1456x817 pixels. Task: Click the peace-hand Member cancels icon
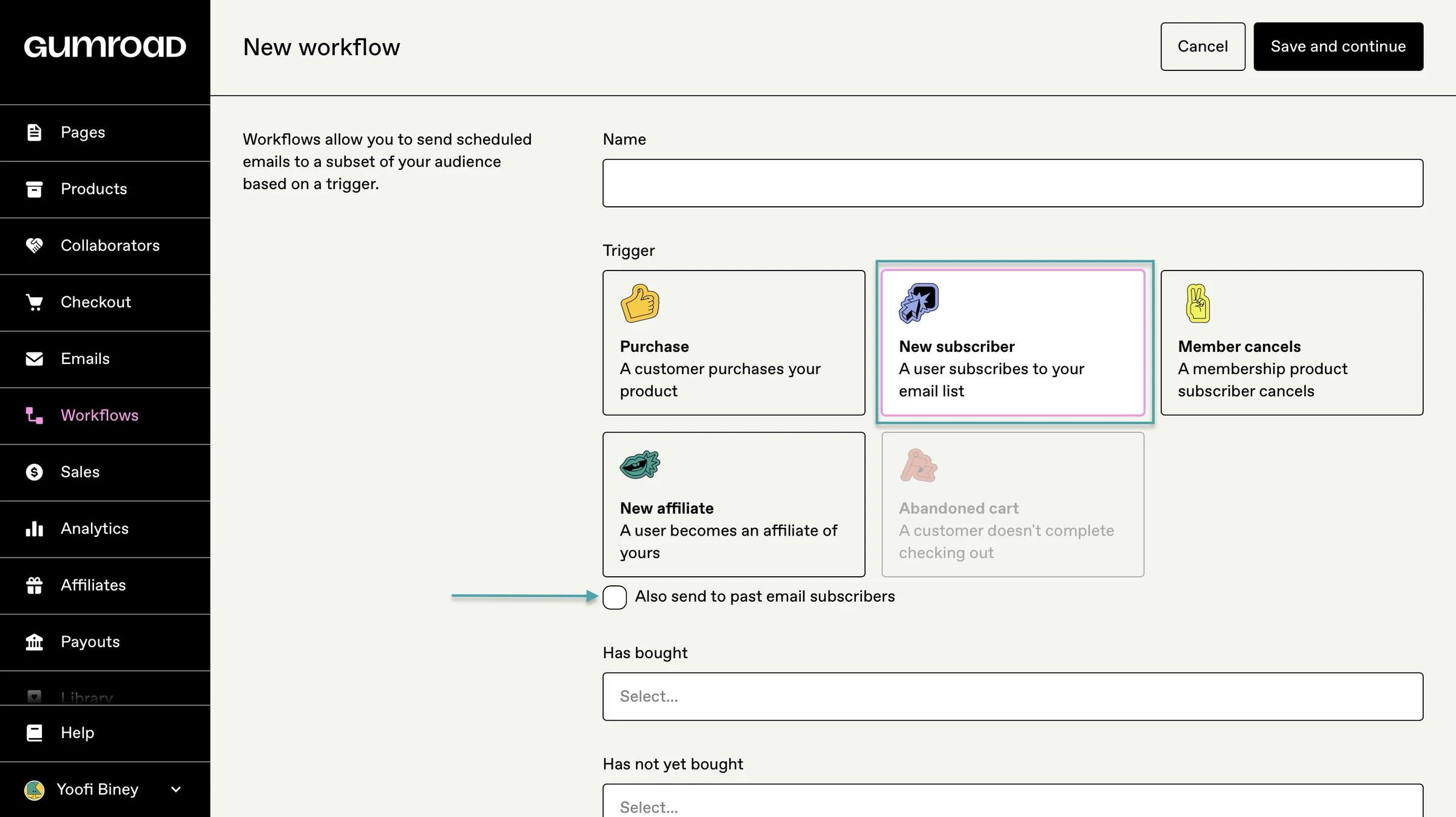pyautogui.click(x=1198, y=303)
